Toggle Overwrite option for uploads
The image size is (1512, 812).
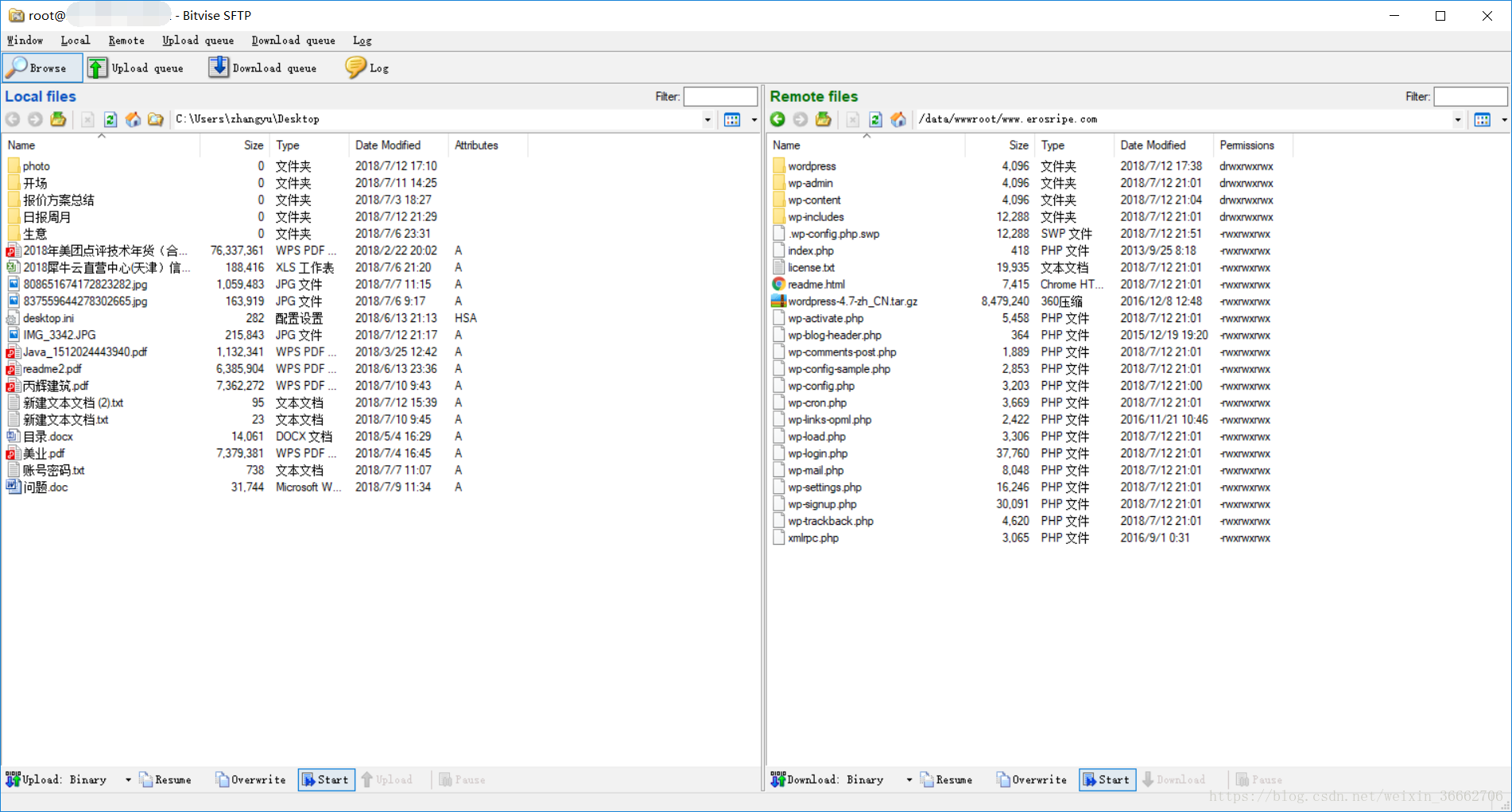pyautogui.click(x=250, y=780)
